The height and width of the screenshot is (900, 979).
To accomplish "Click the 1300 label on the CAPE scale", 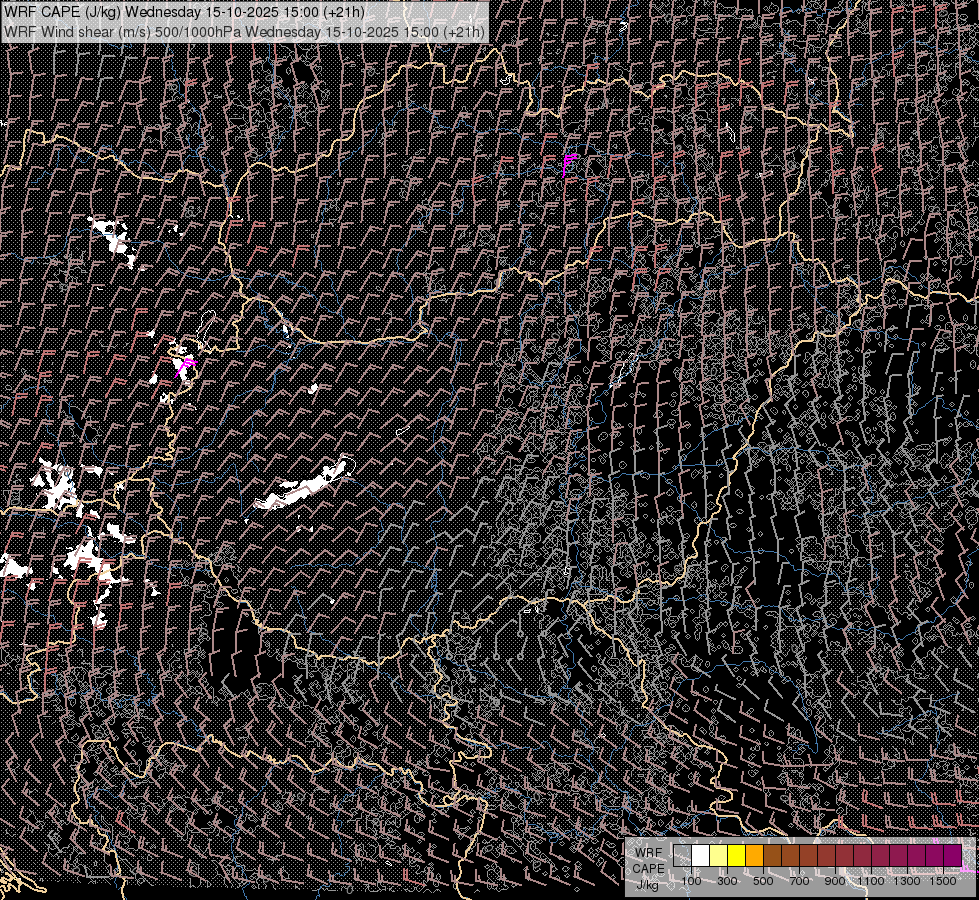I will [x=907, y=881].
